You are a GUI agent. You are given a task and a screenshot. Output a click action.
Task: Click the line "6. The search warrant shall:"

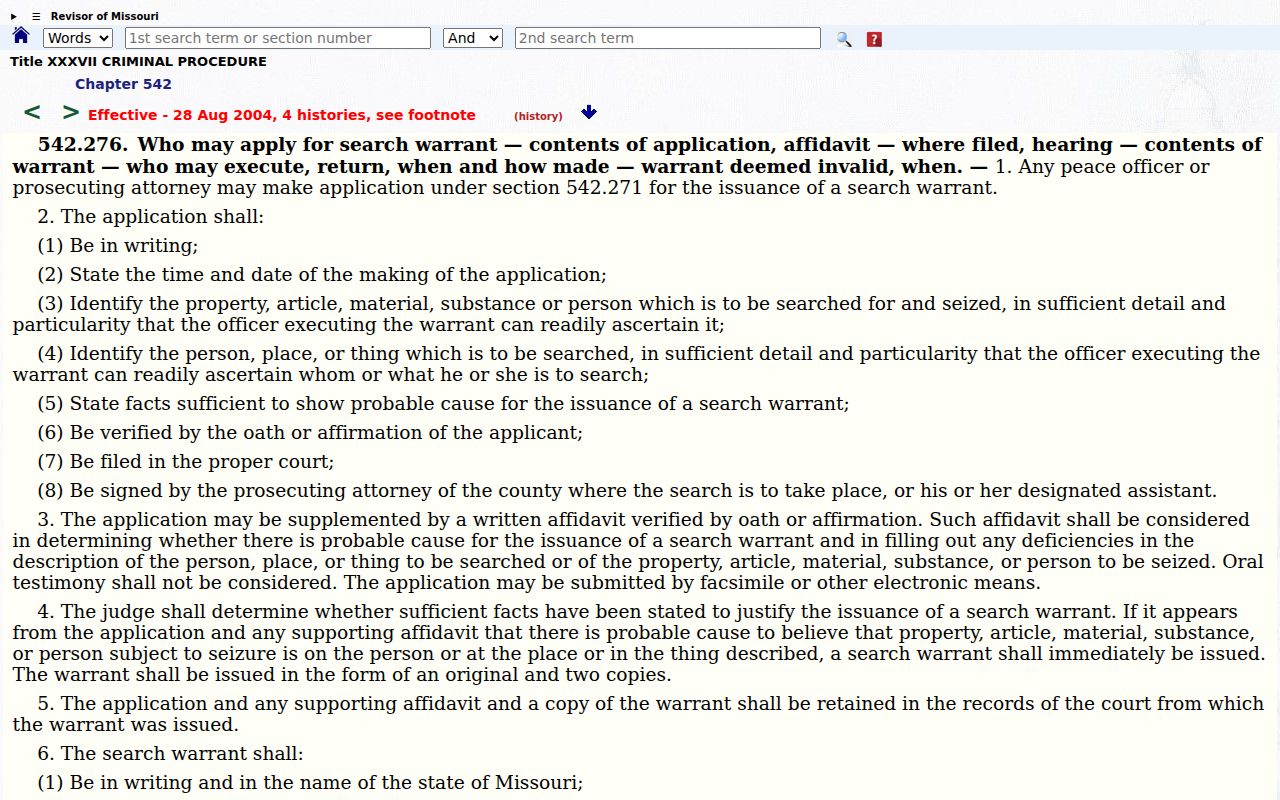click(x=170, y=754)
